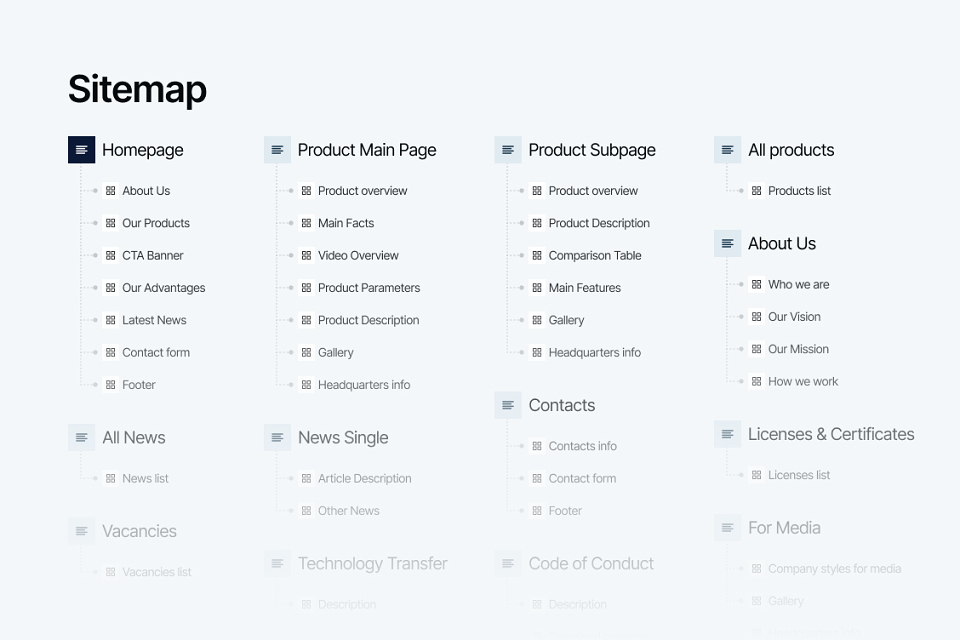Open the All News heading
The width and height of the screenshot is (960, 640).
[133, 437]
